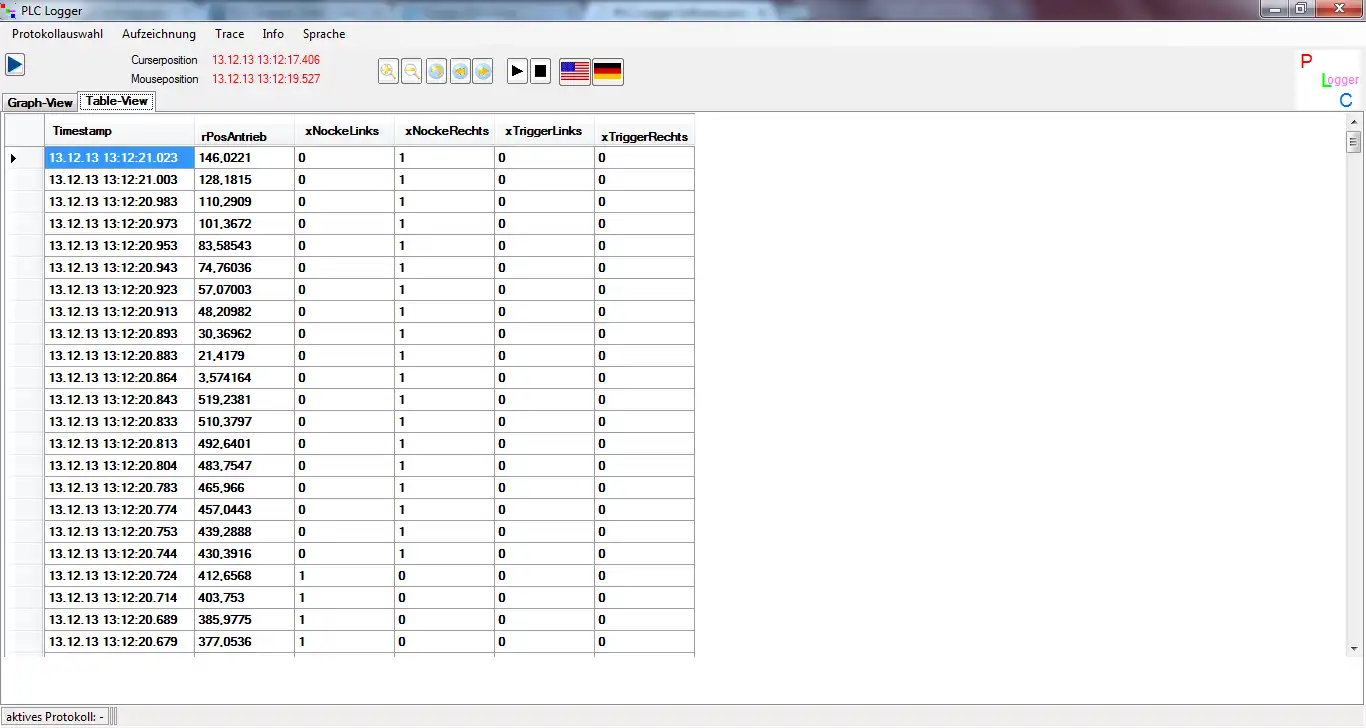Viewport: 1366px width, 728px height.
Task: Click the scroll forward arrow icon
Action: (x=483, y=72)
